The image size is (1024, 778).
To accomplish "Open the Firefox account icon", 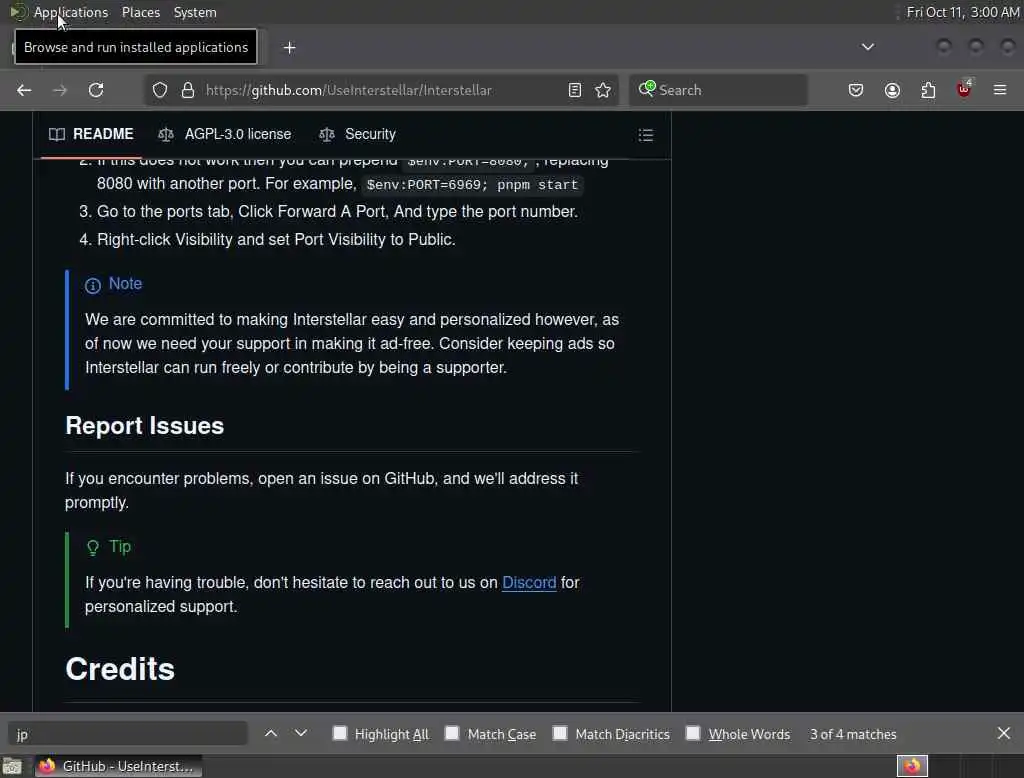I will 892,90.
